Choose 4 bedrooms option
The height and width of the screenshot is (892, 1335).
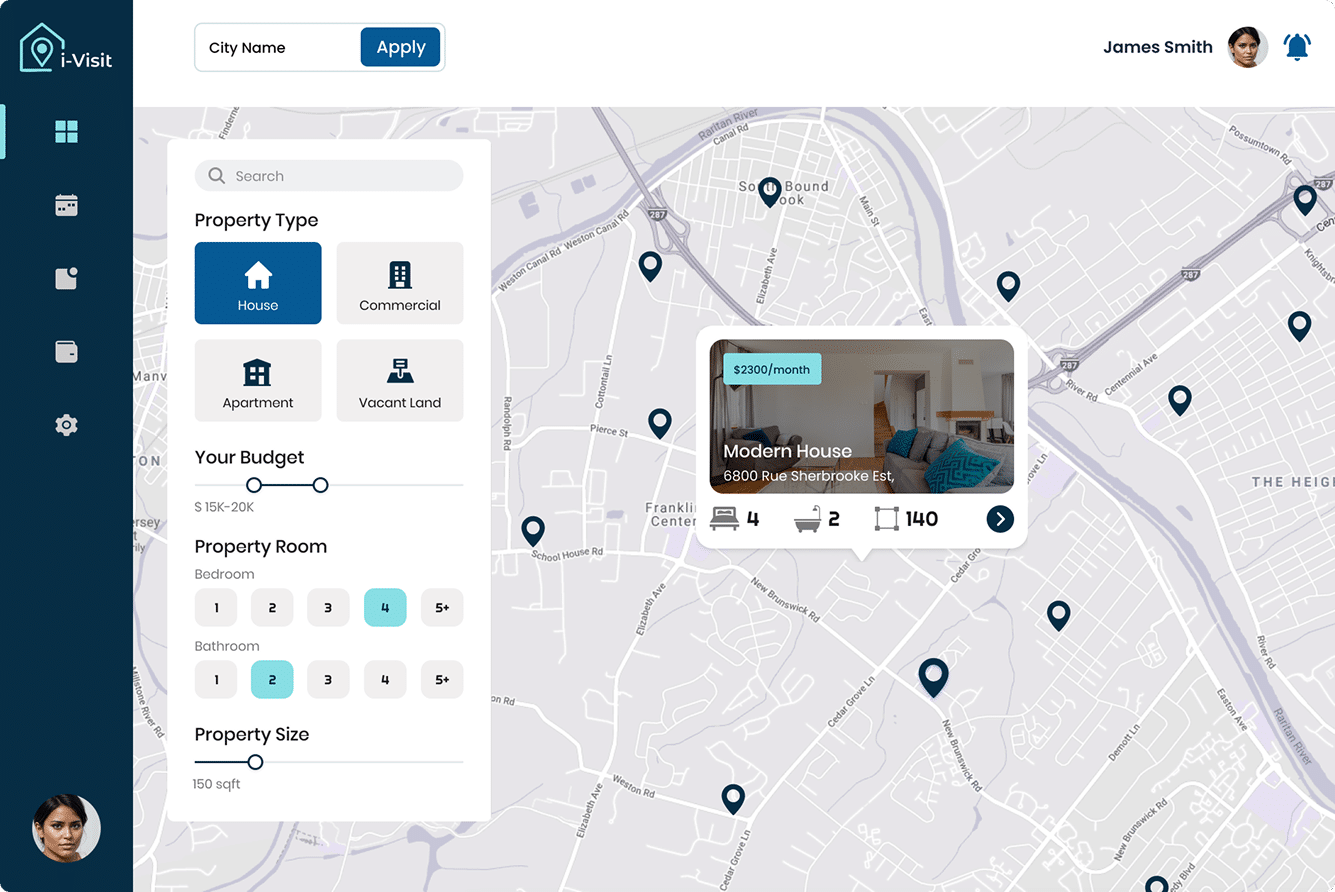pos(385,608)
